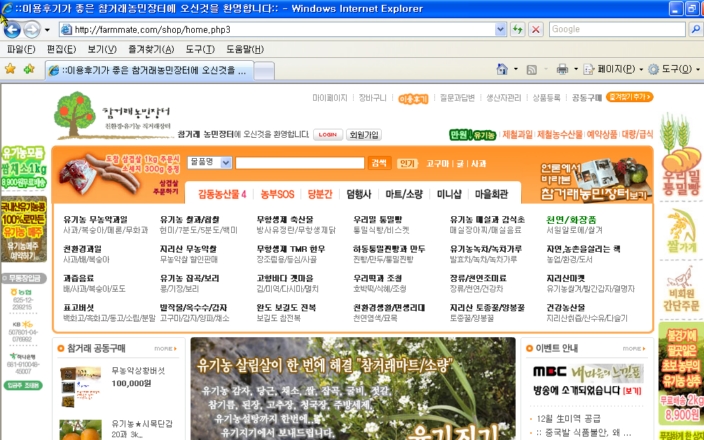Open the 도구(O) tools gear menu

click(674, 69)
